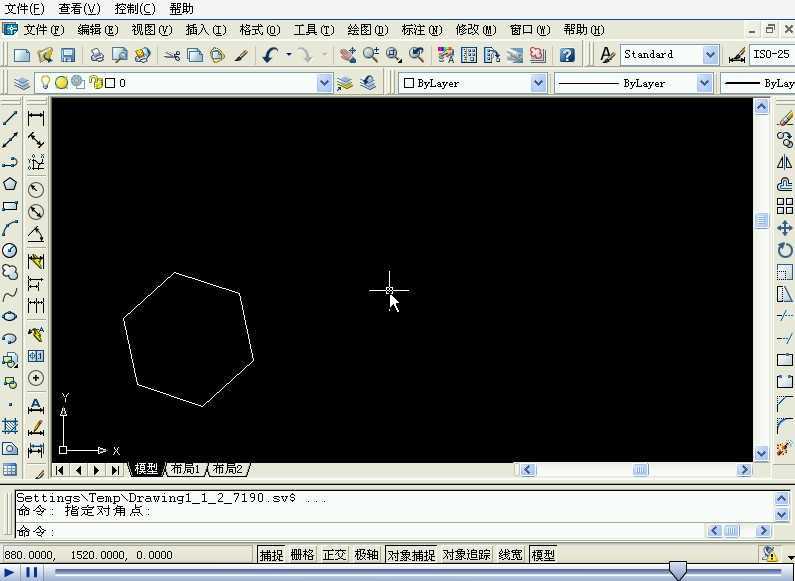Select the Mirror modify tool
This screenshot has width=795, height=581.
[x=784, y=162]
